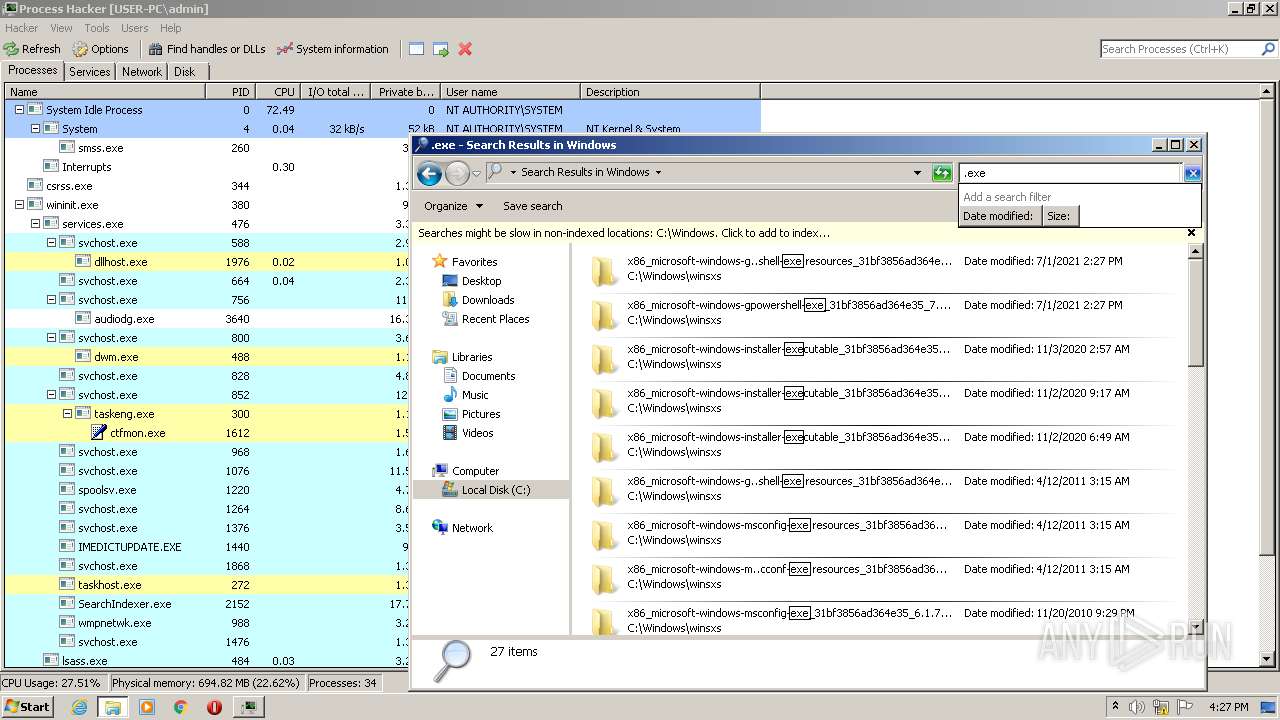Sort by User name column
Viewport: 1280px width, 720px height.
coord(510,92)
